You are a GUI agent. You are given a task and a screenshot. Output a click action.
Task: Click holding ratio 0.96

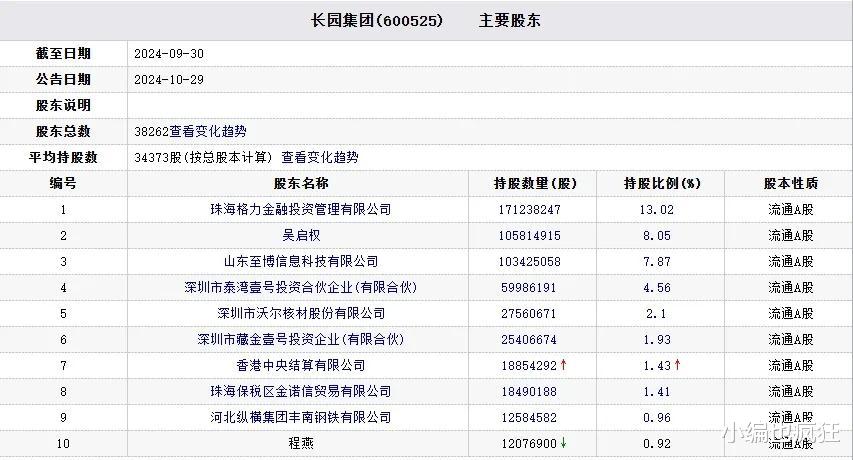point(657,418)
